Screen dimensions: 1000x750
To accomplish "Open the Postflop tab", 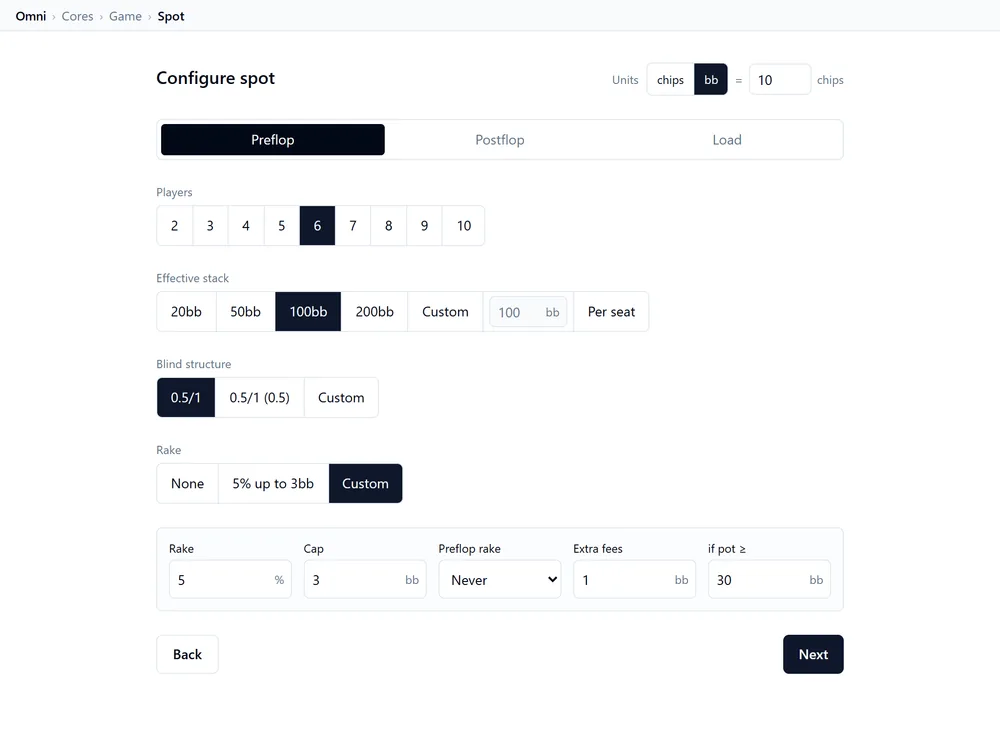I will click(x=499, y=140).
